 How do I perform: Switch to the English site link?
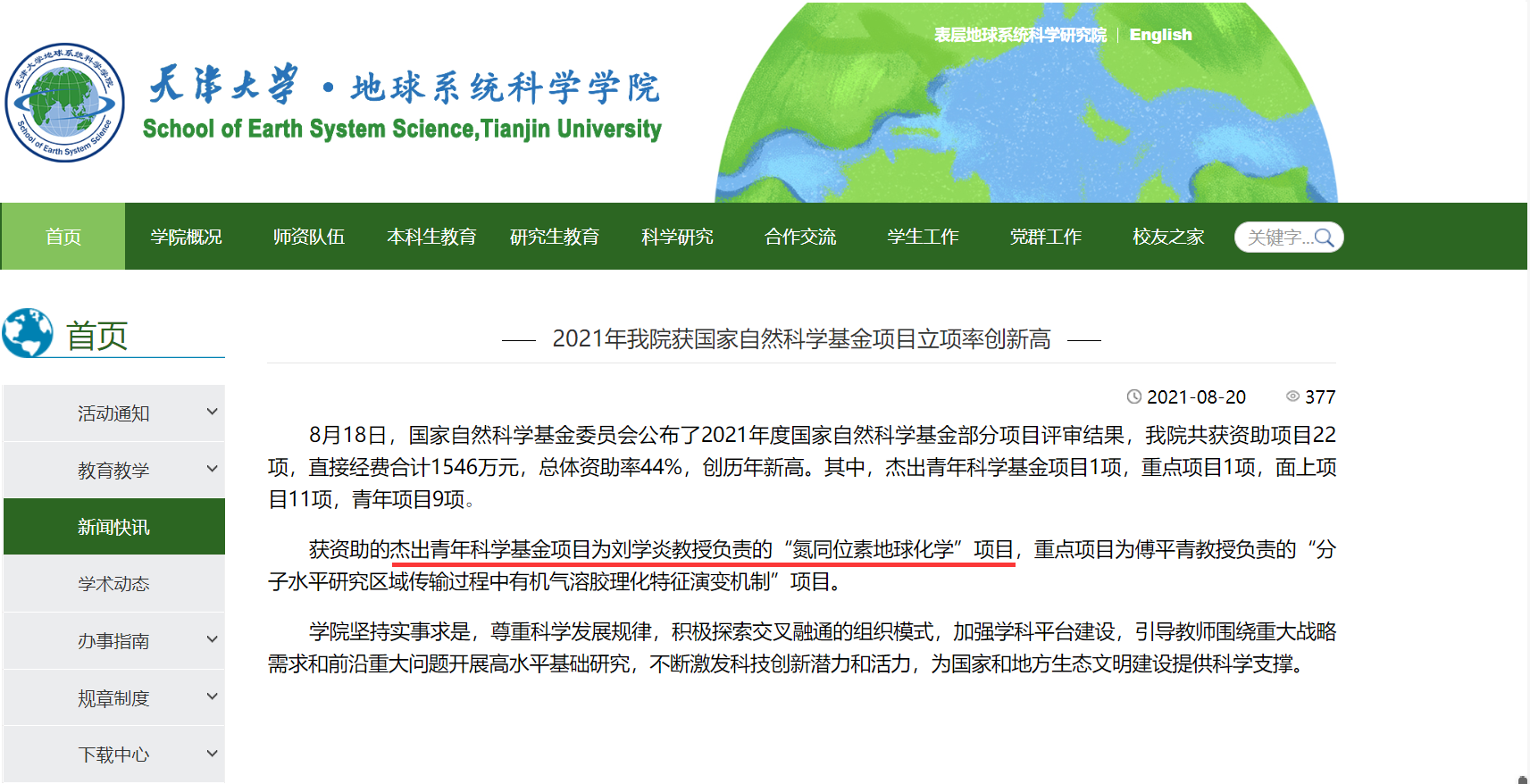pyautogui.click(x=1160, y=35)
